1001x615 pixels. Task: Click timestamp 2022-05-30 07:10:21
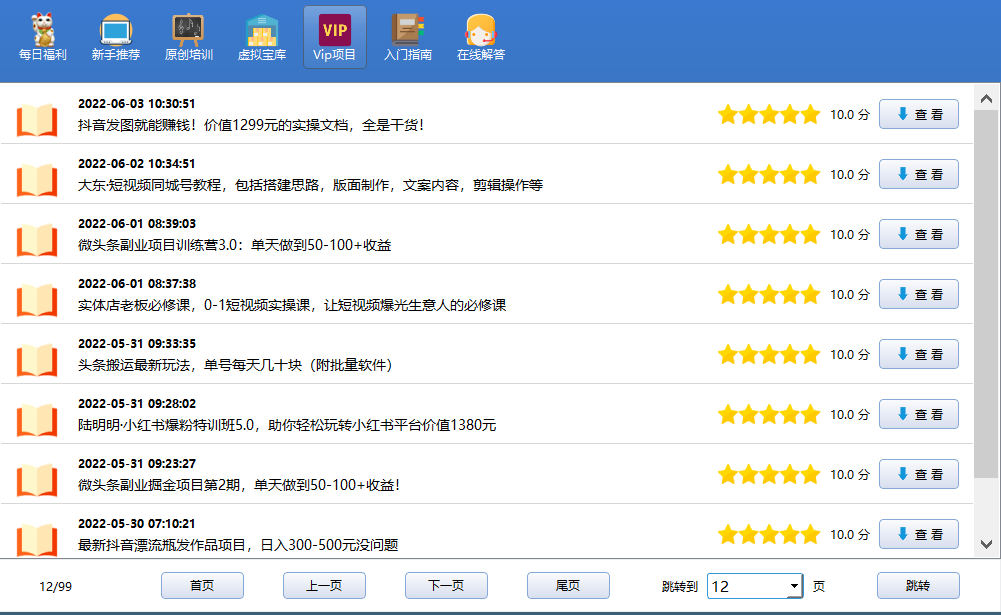[x=137, y=524]
